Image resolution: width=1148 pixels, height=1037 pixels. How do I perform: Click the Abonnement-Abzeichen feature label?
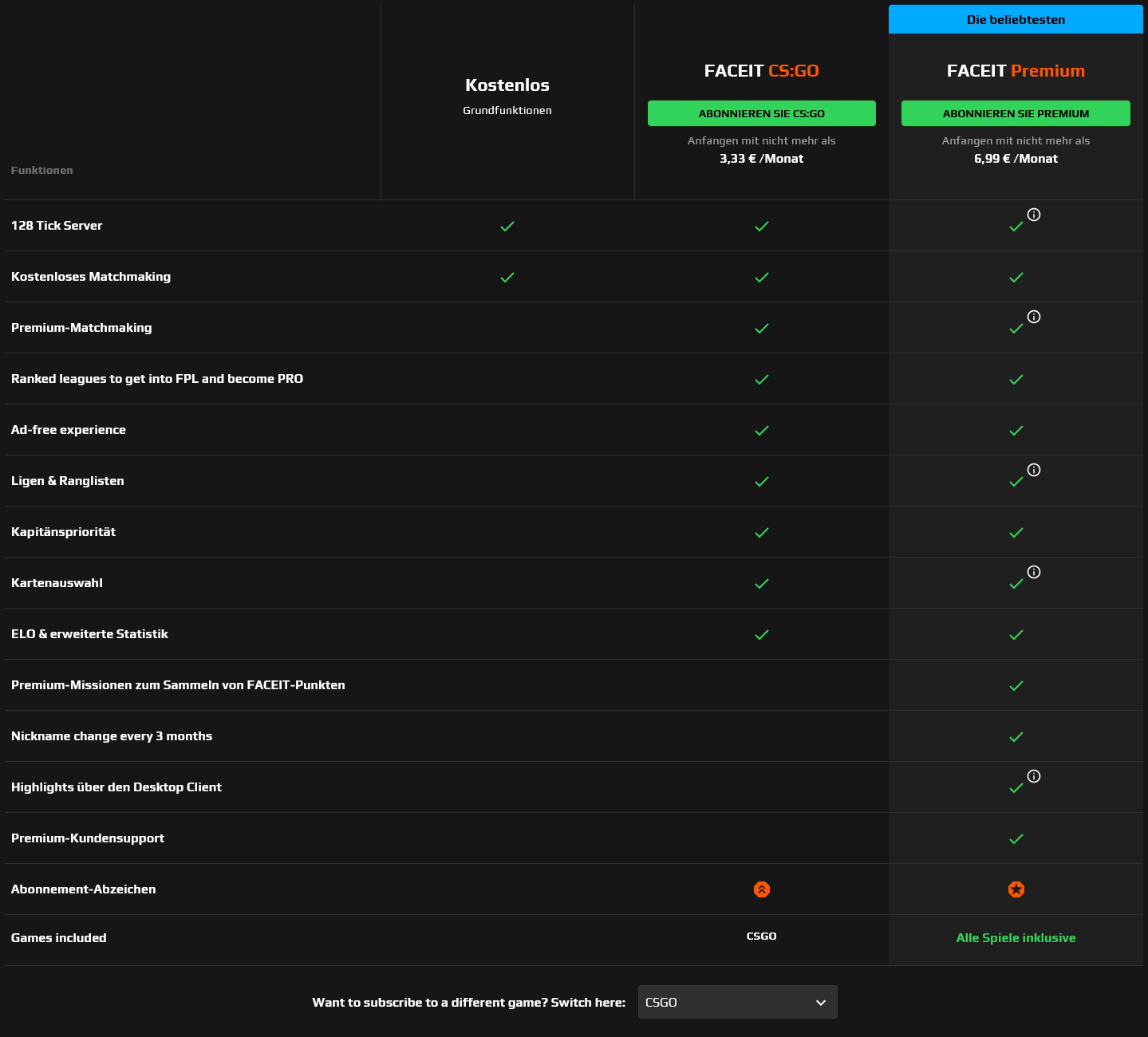point(84,889)
